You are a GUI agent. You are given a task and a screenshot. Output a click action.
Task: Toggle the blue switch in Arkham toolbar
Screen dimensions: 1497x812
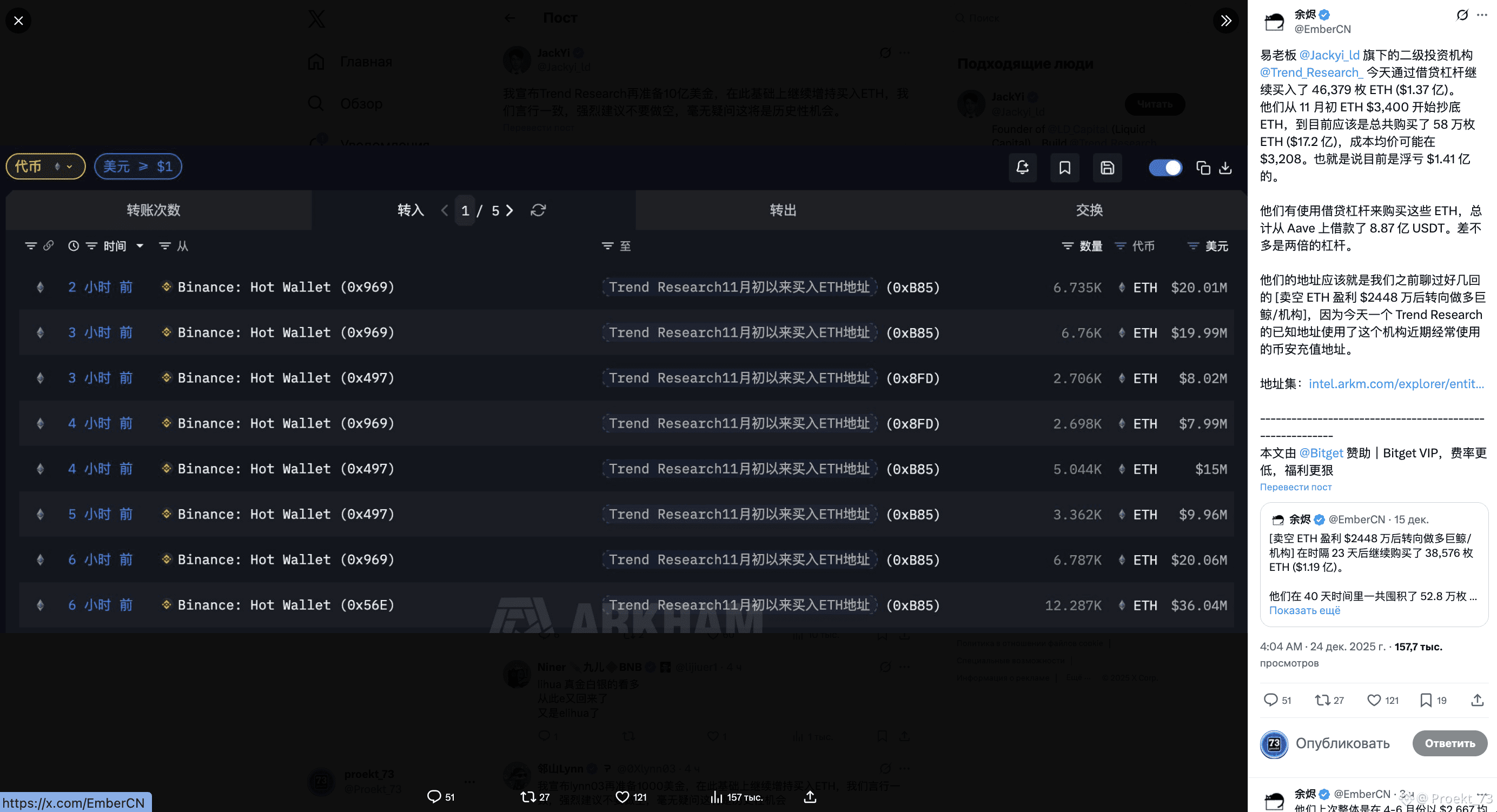point(1165,168)
